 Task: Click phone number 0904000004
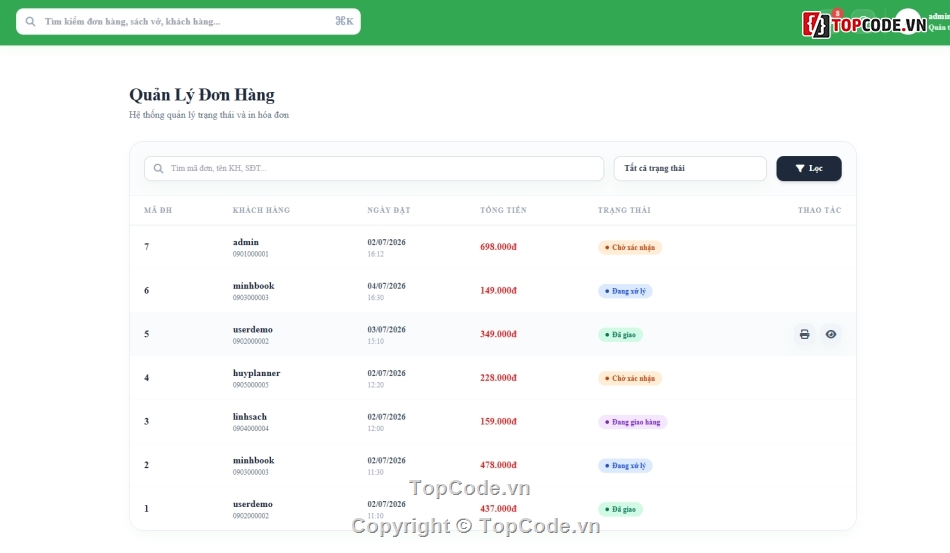(x=251, y=428)
